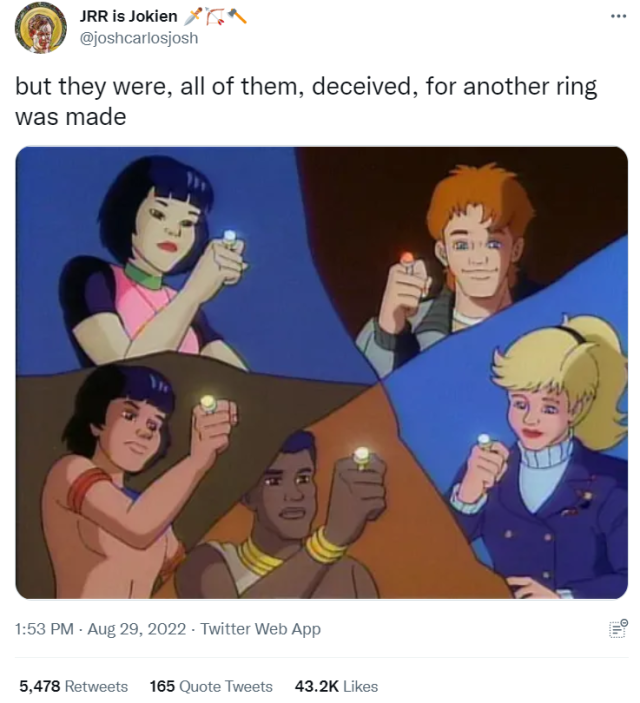View the 43.2K Likes list

click(x=336, y=686)
